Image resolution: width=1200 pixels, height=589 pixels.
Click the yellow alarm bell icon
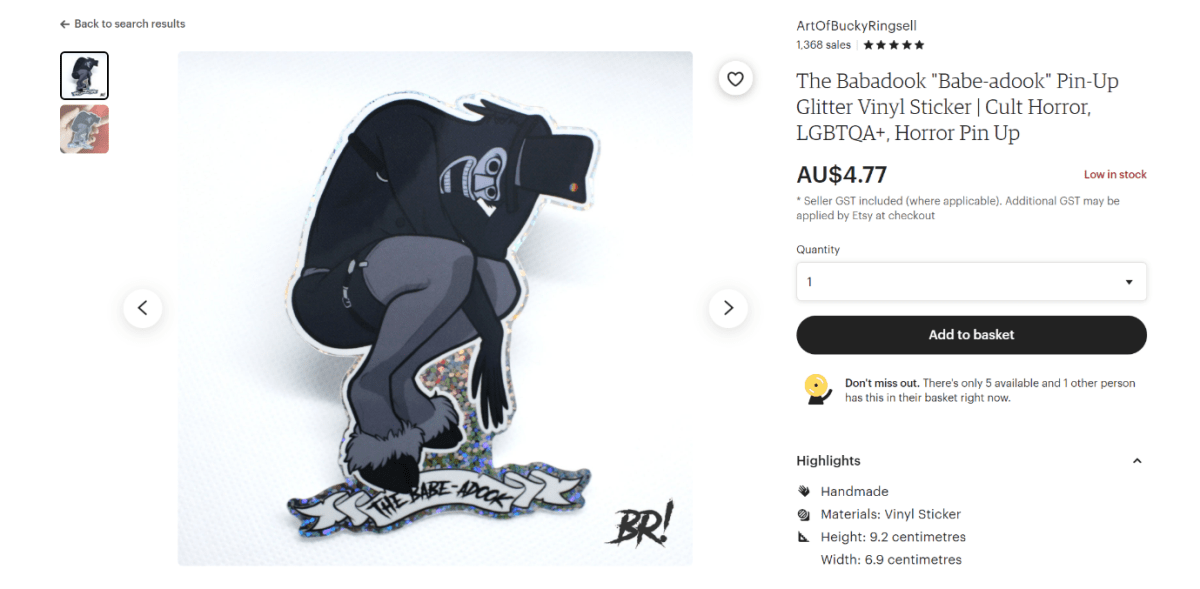(817, 388)
